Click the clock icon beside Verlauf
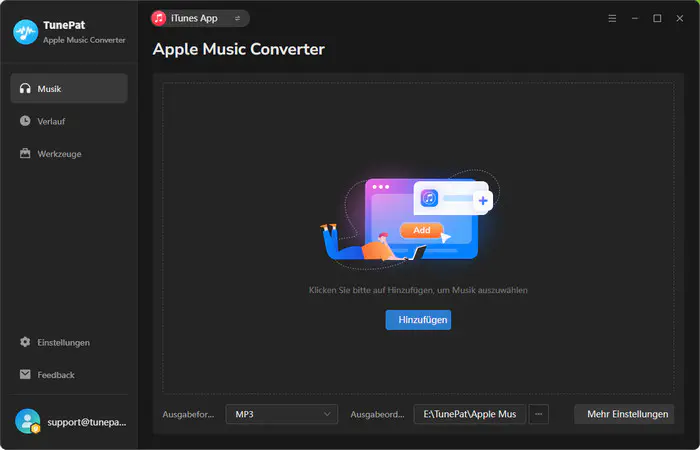 coord(25,121)
